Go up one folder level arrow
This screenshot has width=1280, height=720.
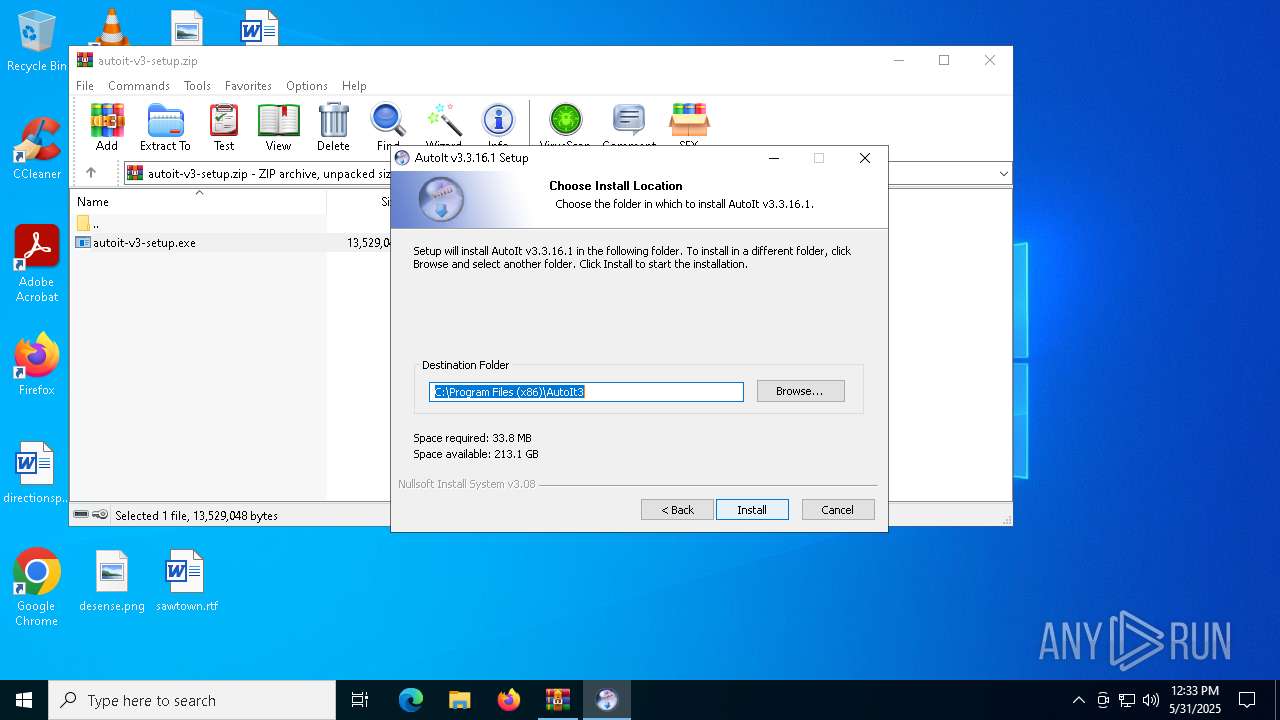coord(91,173)
